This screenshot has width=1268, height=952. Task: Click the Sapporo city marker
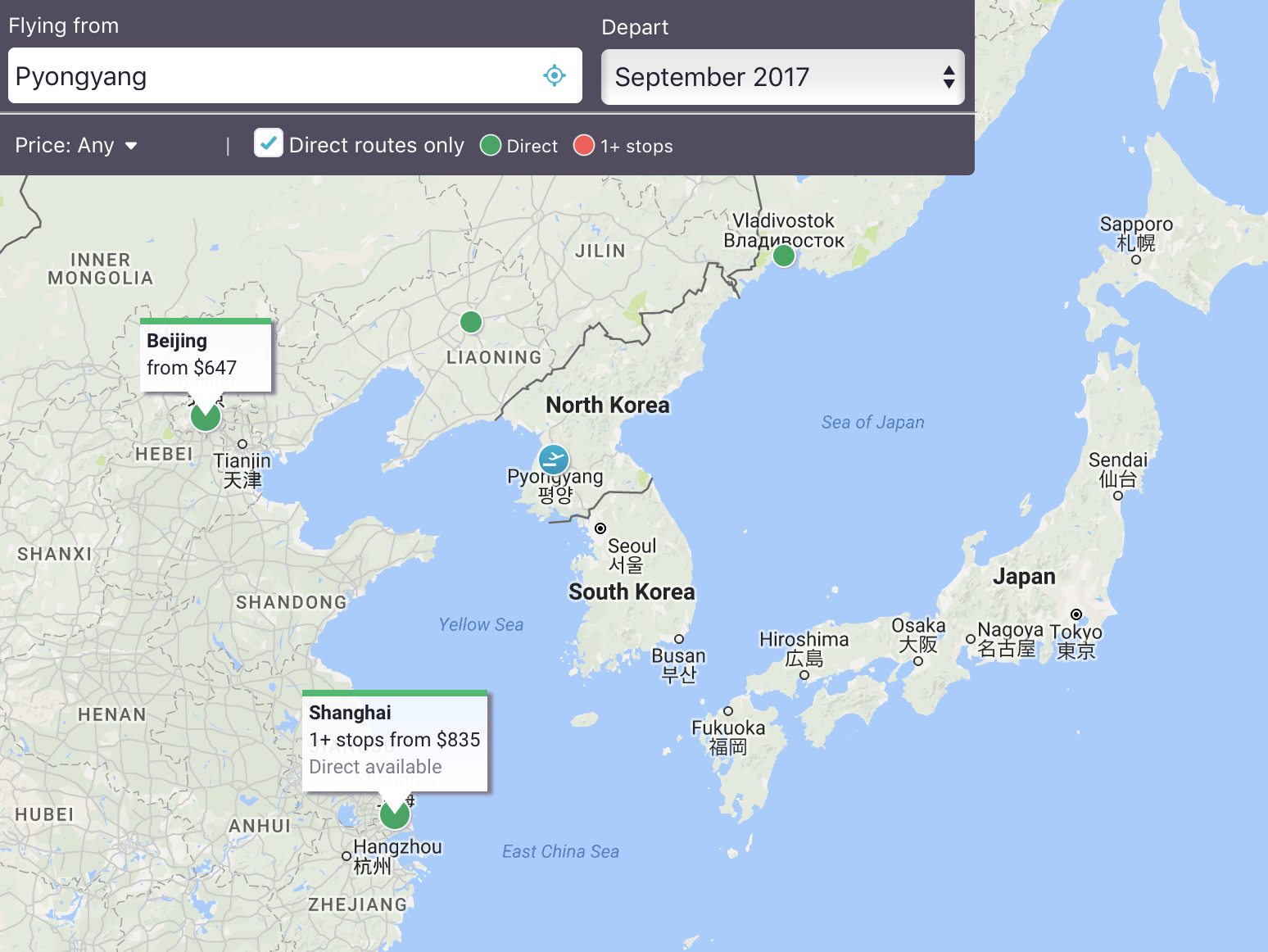tap(1136, 260)
